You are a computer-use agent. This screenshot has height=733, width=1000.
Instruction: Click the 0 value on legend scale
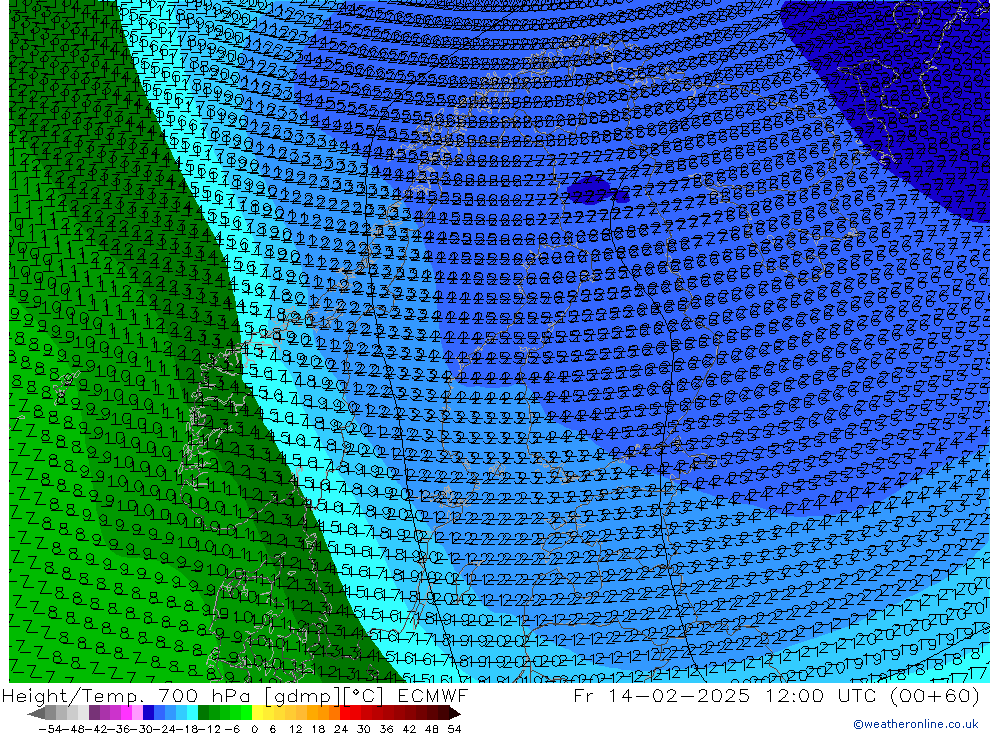(x=254, y=729)
